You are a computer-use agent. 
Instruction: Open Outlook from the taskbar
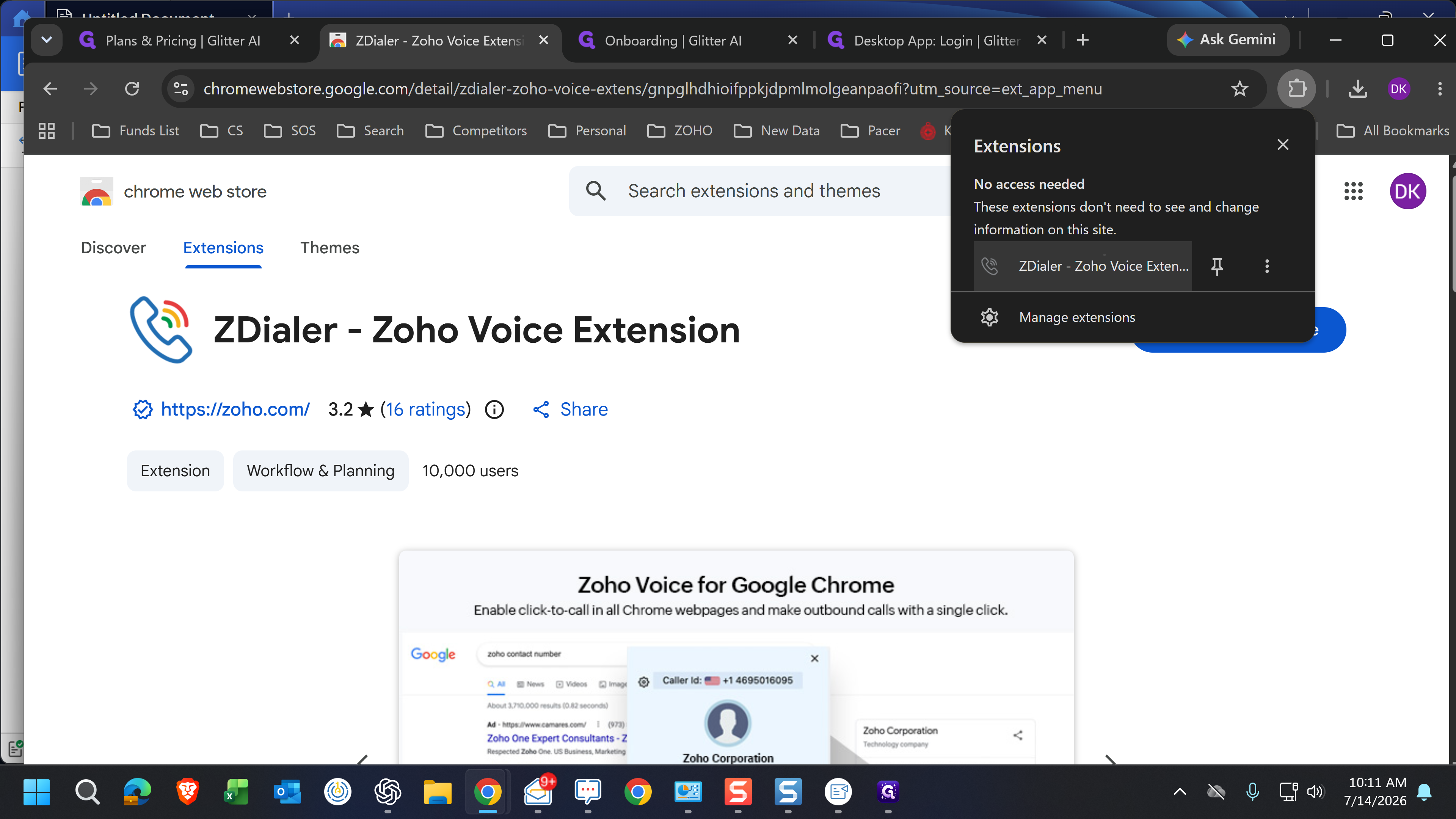(x=287, y=792)
